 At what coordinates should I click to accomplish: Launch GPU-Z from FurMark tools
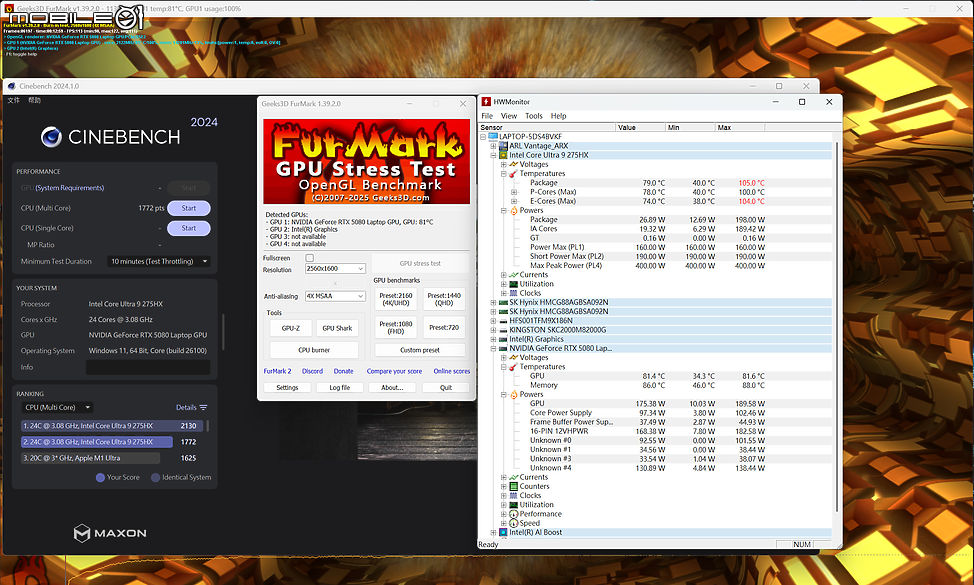coord(291,328)
